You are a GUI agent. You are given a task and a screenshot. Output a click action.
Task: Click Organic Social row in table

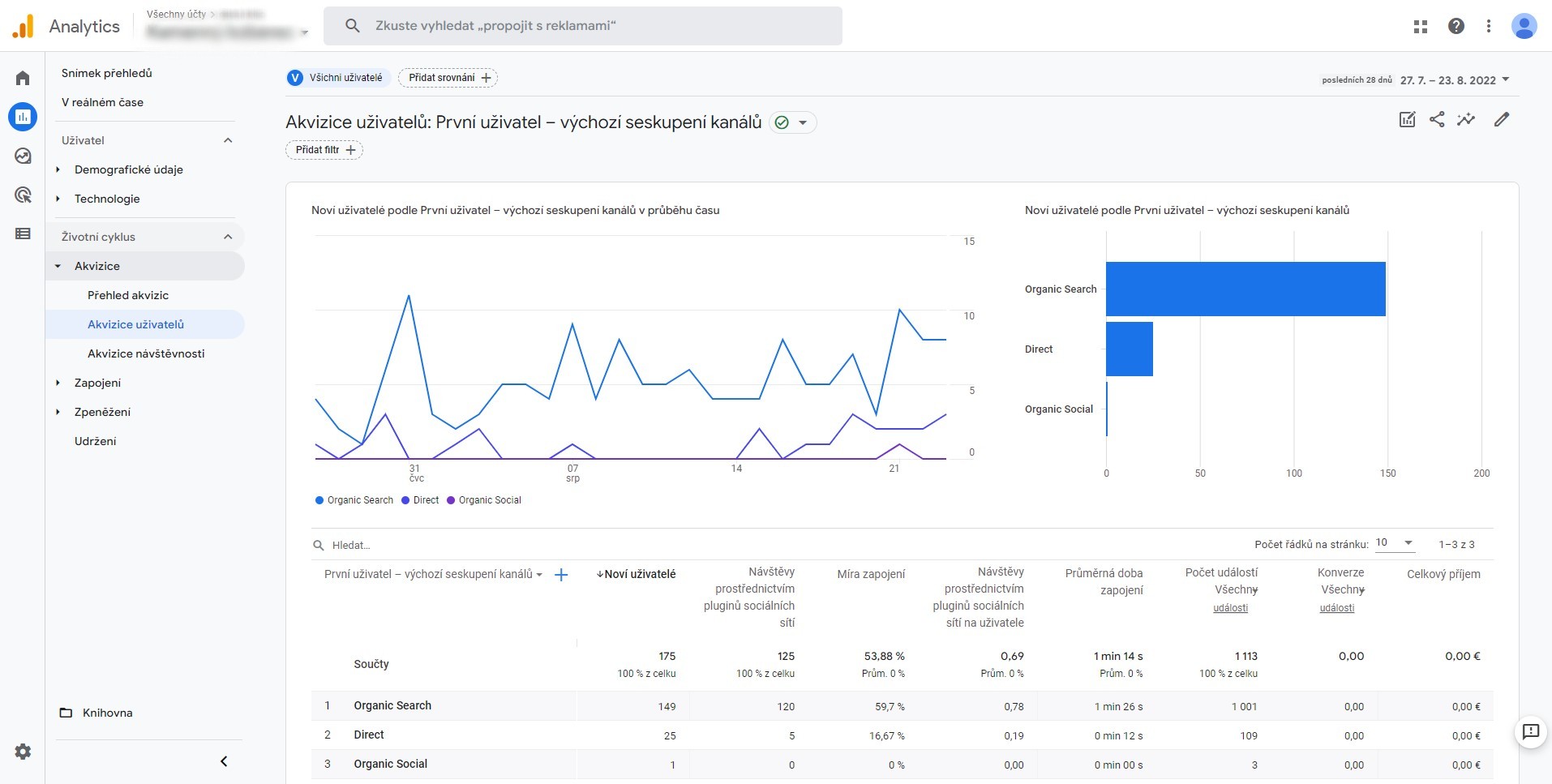[902, 765]
